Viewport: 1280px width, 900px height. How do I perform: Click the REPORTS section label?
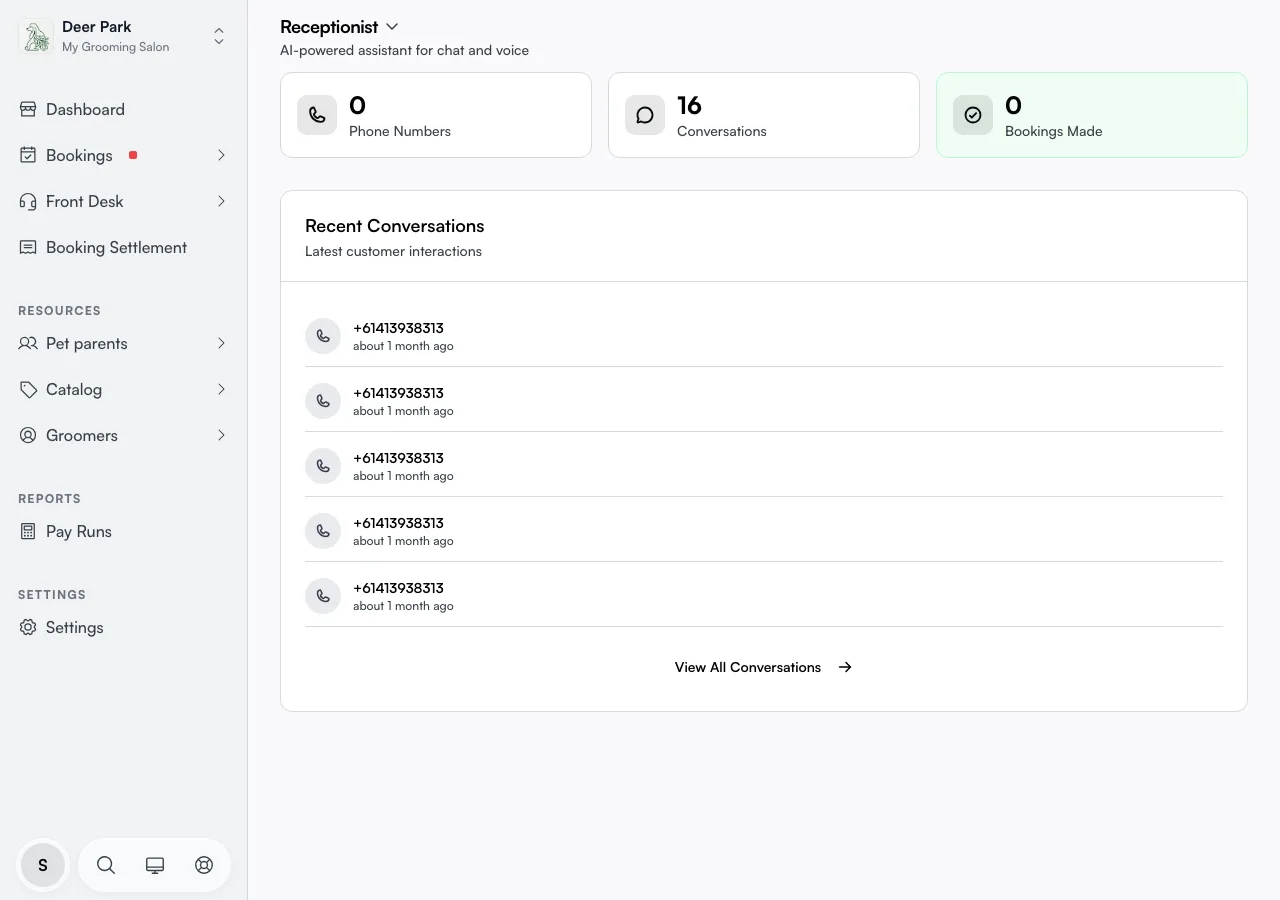[49, 499]
